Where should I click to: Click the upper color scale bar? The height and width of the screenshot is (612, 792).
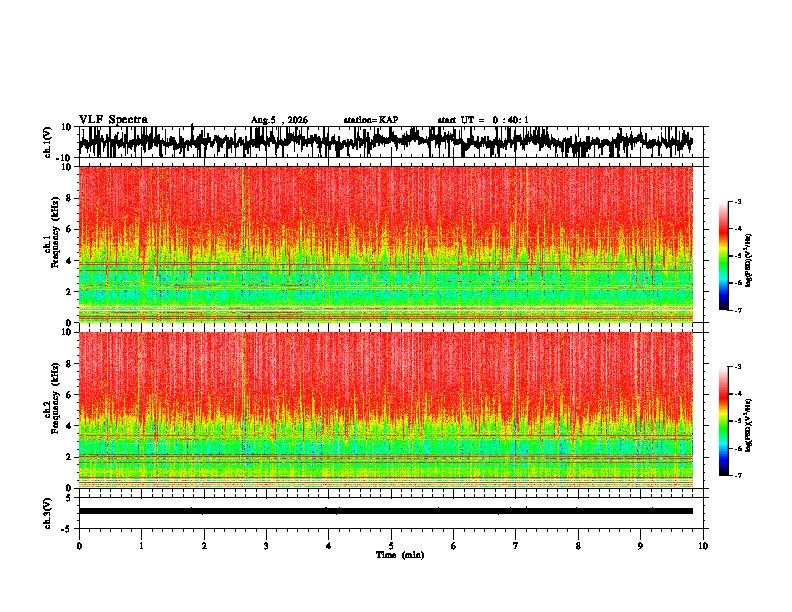click(724, 256)
